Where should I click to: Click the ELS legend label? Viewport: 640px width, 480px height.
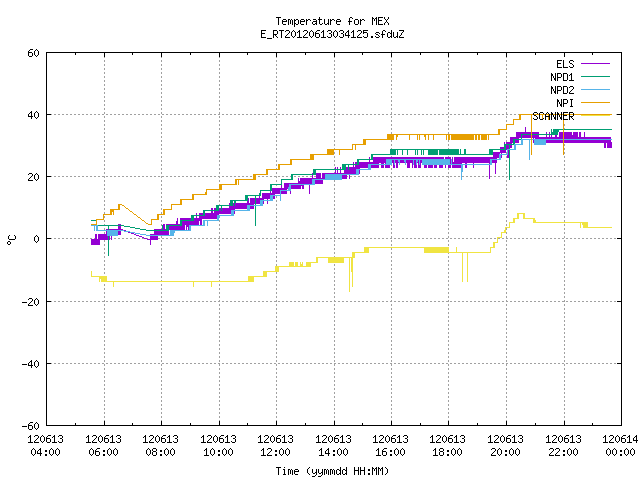(x=565, y=64)
